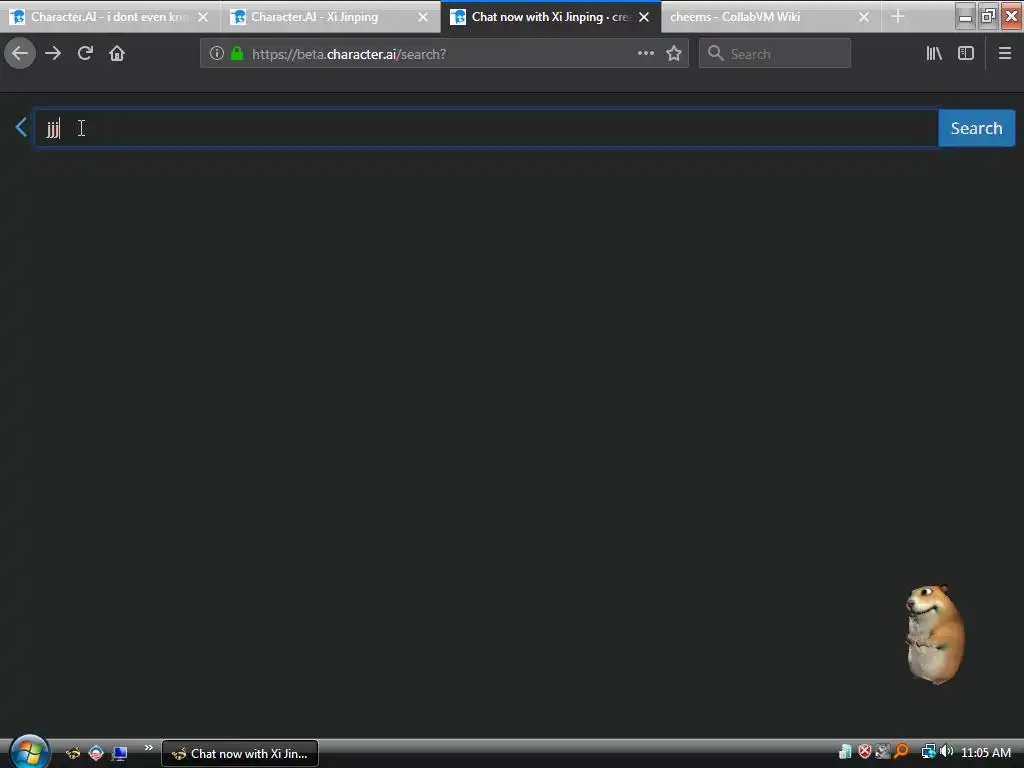This screenshot has width=1024, height=768.
Task: Launch first quick launch raccoon icon
Action: click(73, 753)
